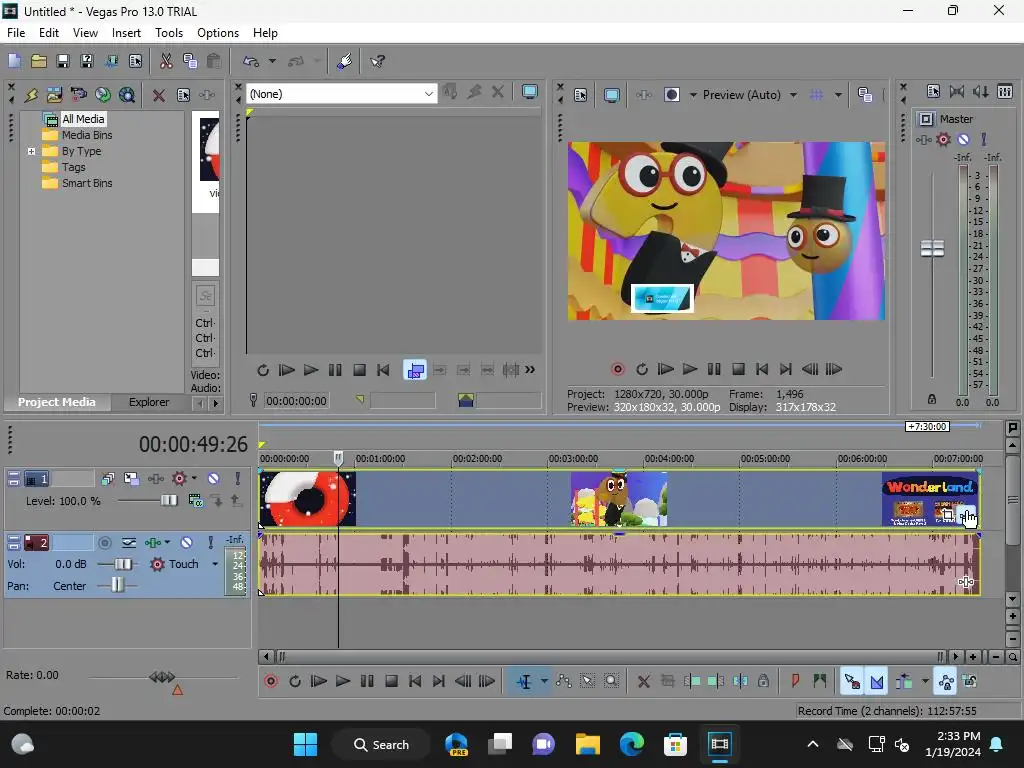Show more Trimmer buttons with the chevron

click(530, 370)
